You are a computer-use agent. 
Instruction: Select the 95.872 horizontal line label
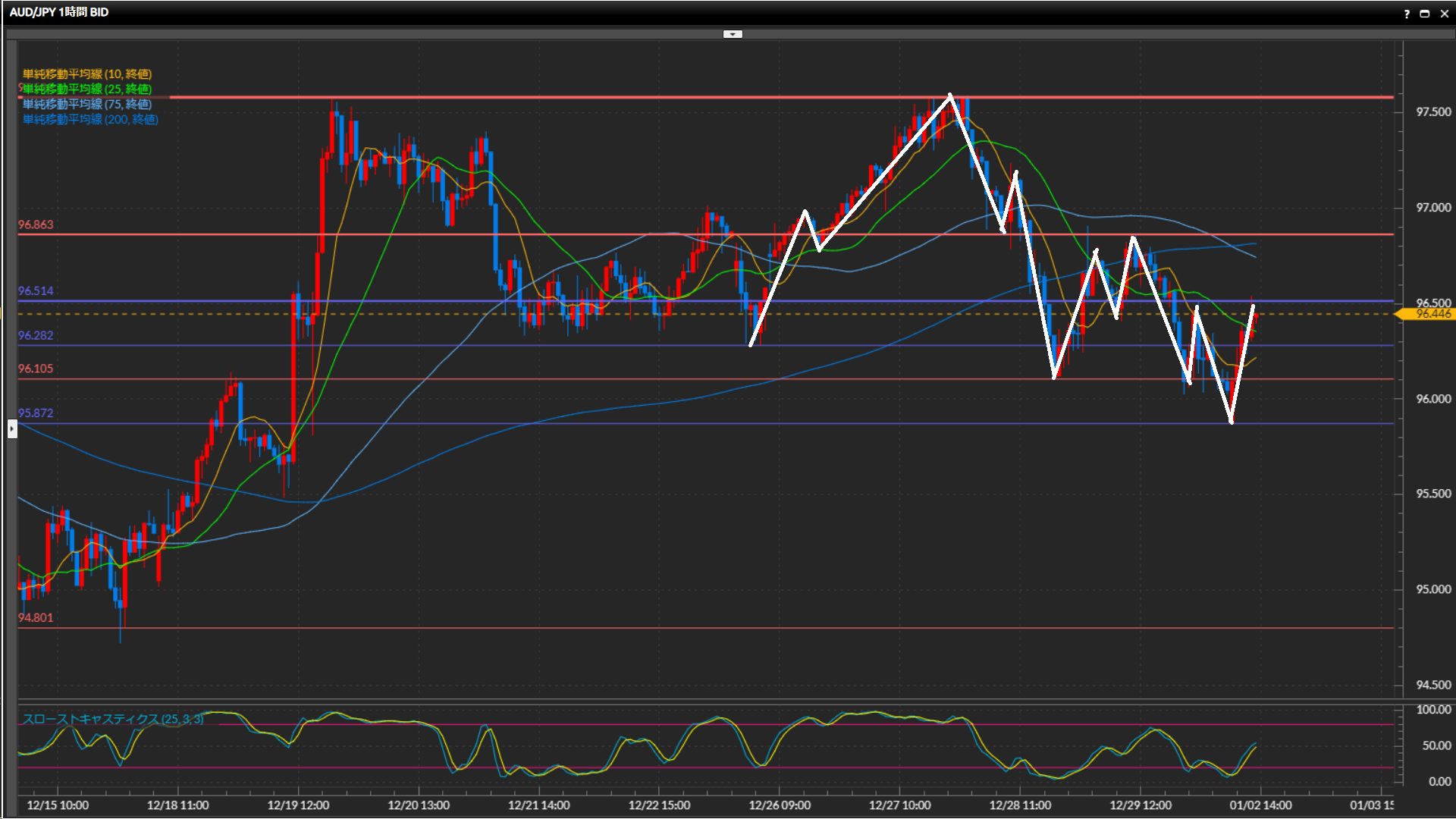[36, 413]
